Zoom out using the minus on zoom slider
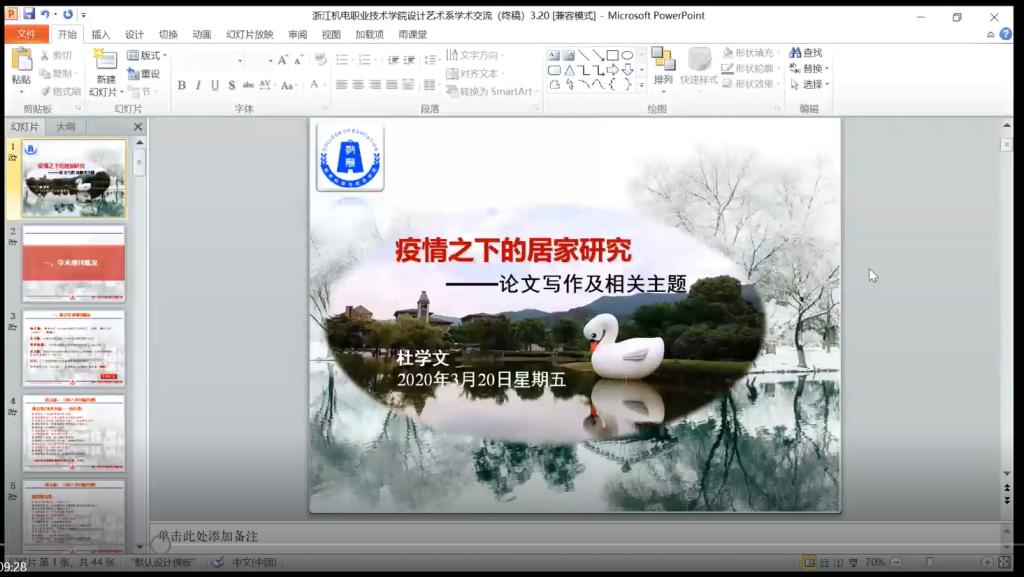The height and width of the screenshot is (577, 1024). coord(896,561)
